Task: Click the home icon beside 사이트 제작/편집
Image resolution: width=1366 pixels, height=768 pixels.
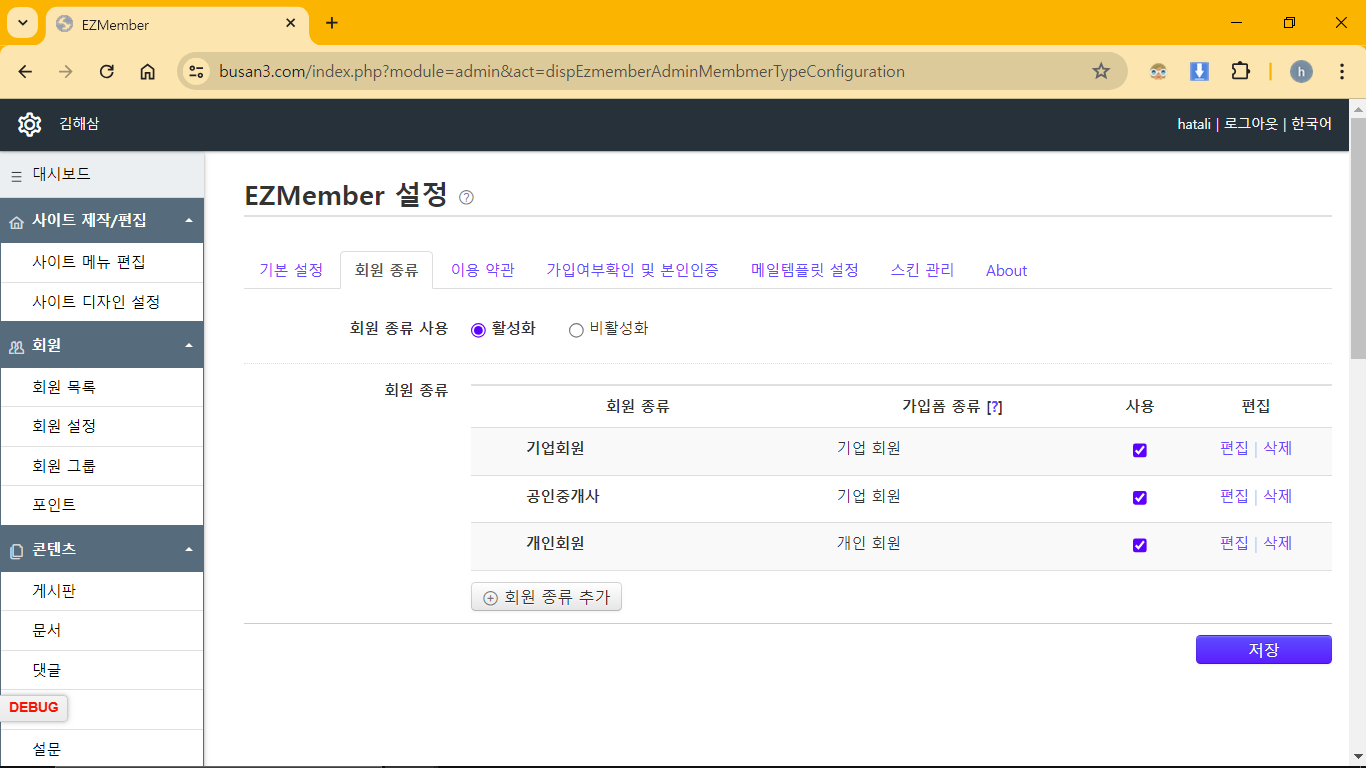Action: [x=16, y=222]
